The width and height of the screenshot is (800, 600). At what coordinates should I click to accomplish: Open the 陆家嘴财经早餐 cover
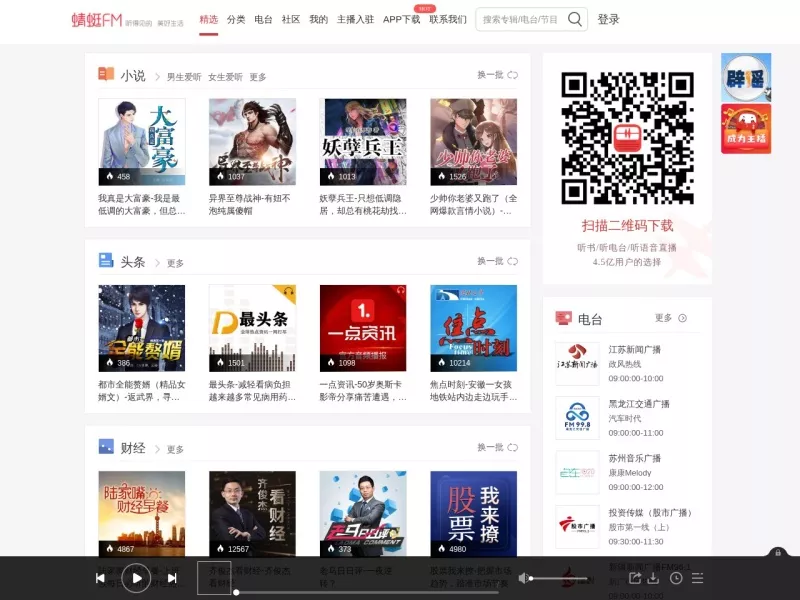[x=142, y=514]
